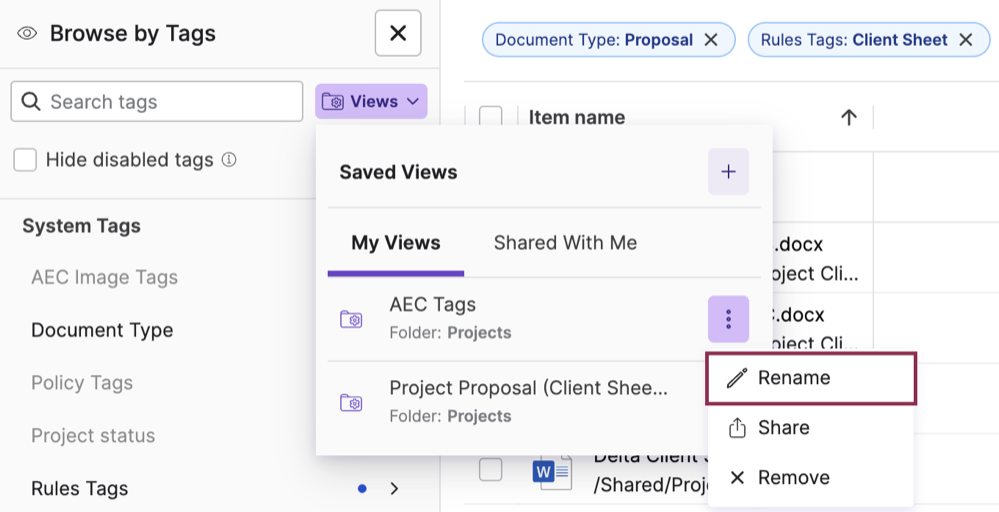Expand the Rules Tags chevron
Screen dimensions: 999x512
coord(394,489)
